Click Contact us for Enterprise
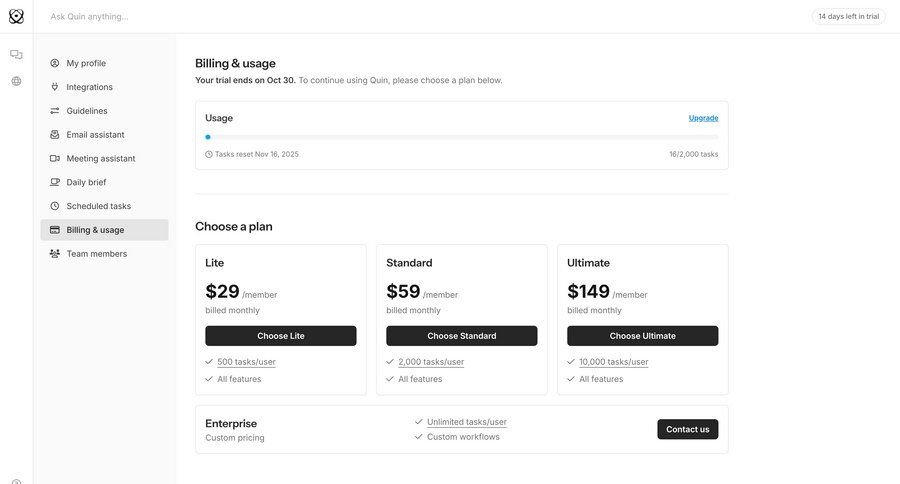Screen dimensions: 900x484 click(687, 429)
